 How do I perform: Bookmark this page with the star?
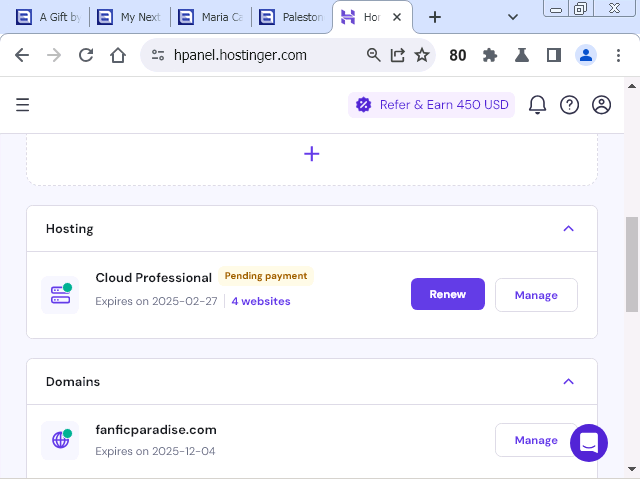point(422,55)
